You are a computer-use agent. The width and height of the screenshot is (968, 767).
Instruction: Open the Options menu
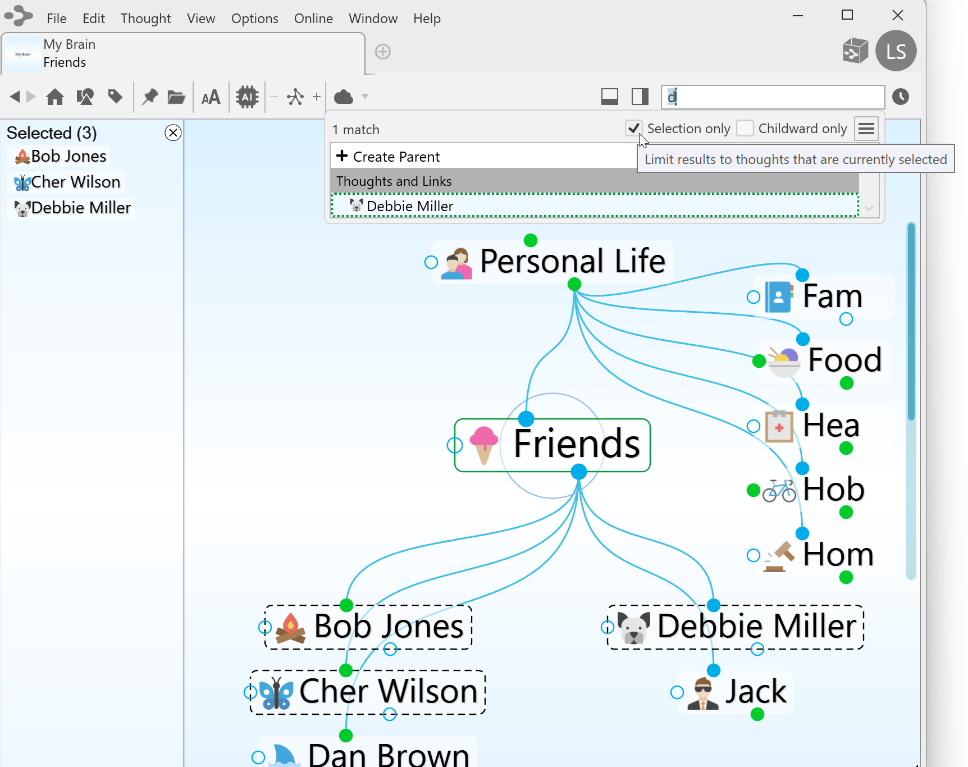(x=254, y=18)
